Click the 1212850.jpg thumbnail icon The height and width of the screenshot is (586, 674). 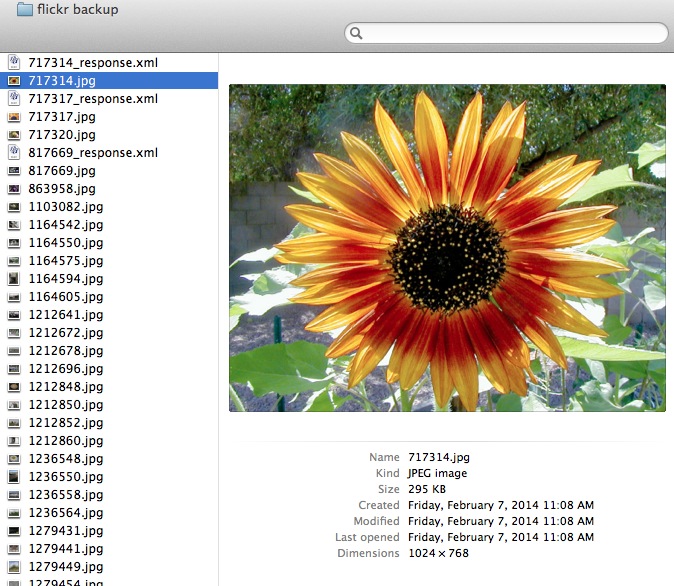(14, 405)
